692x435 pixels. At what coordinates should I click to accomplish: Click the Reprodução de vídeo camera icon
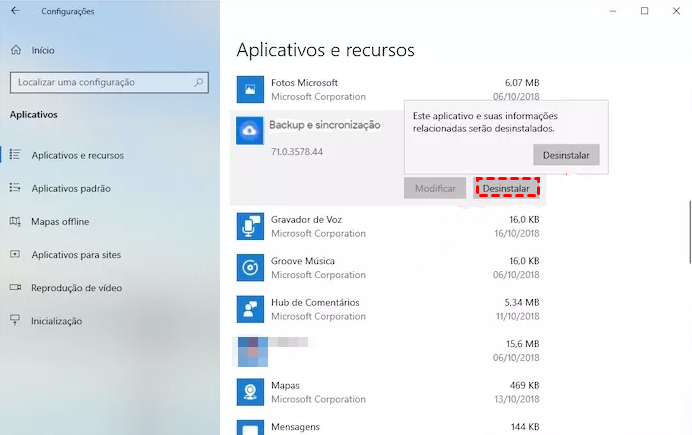15,287
